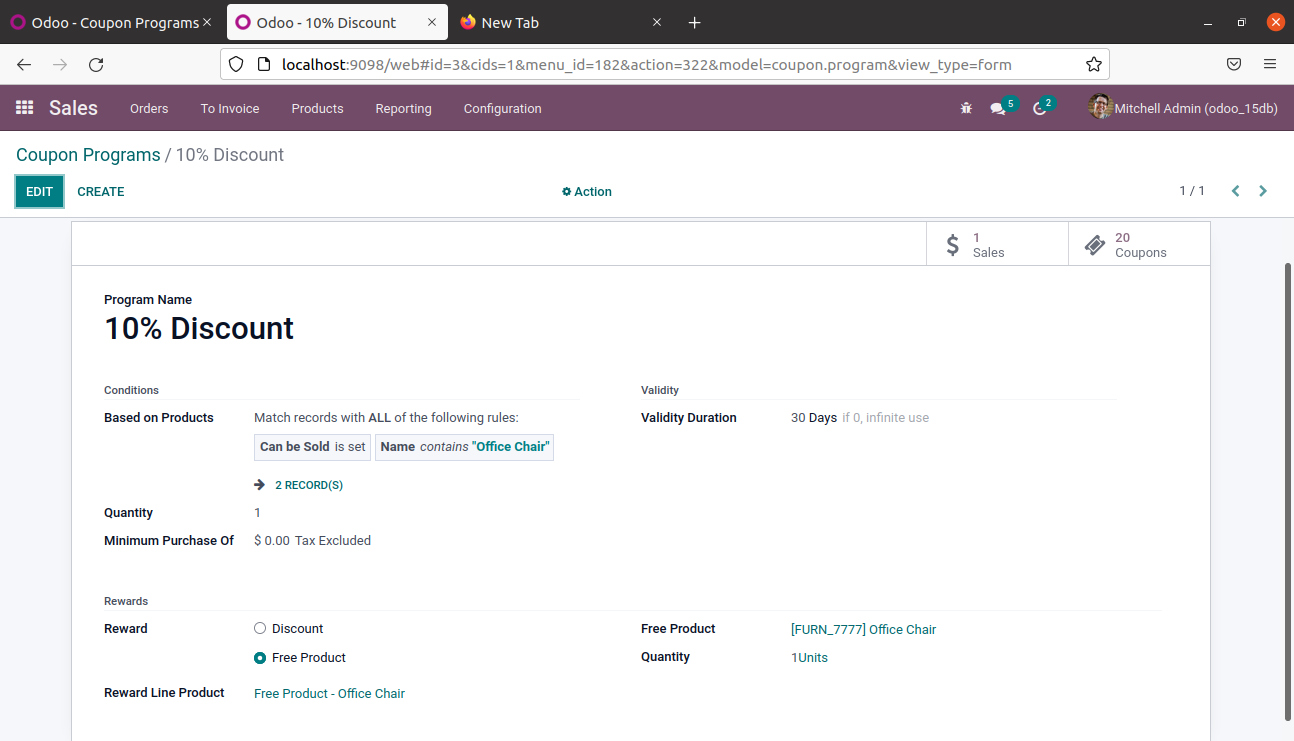Click the site shield icon in address bar
The height and width of the screenshot is (741, 1294).
coord(236,64)
